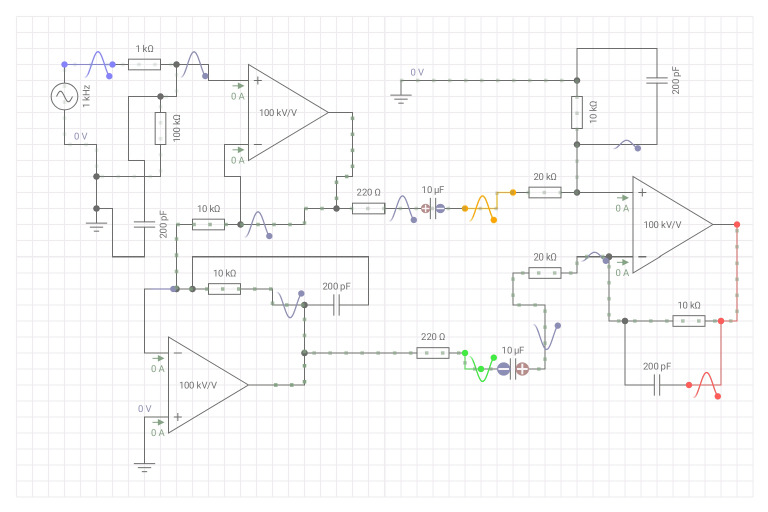Click the '0 V' label on the top ground rail
768x512 pixels.
coord(417,73)
